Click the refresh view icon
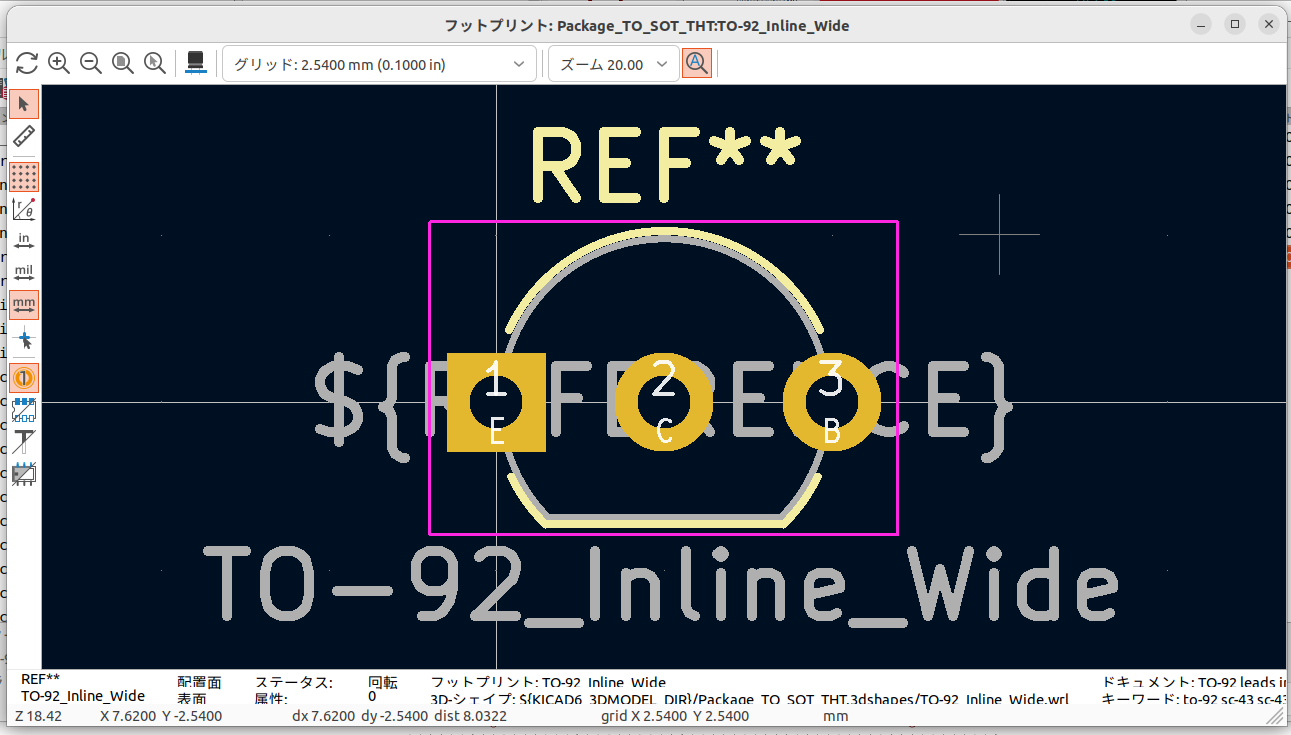Screen dimensions: 1291x735 27,64
